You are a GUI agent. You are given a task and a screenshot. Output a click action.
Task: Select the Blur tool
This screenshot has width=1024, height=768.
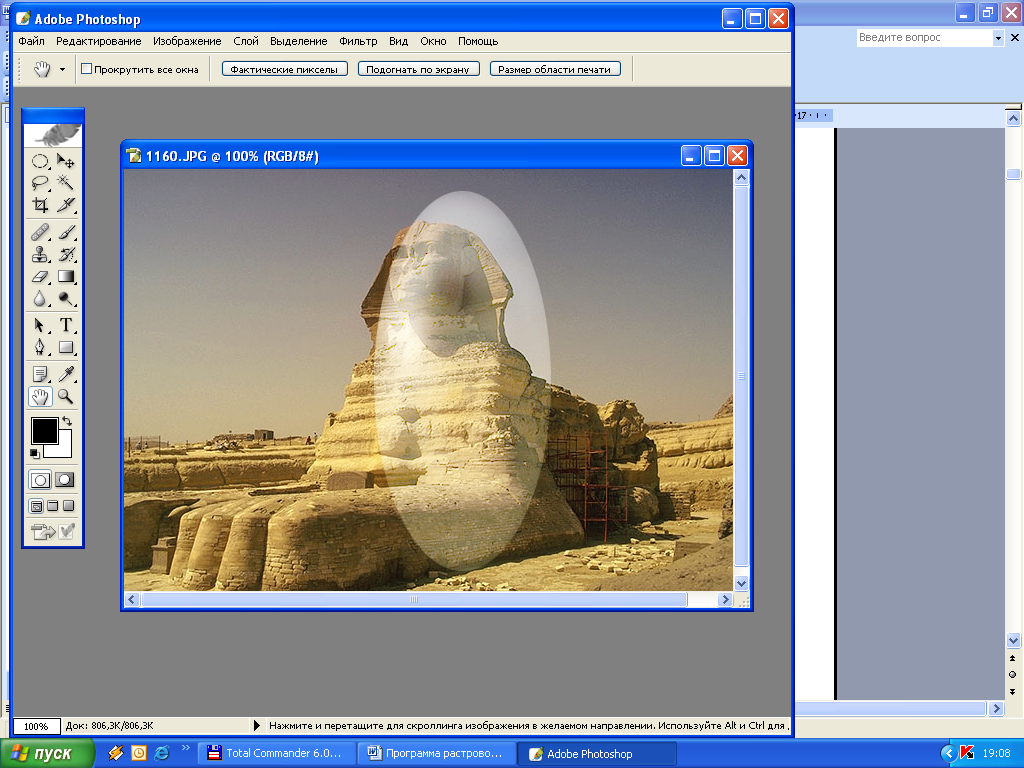tap(40, 299)
